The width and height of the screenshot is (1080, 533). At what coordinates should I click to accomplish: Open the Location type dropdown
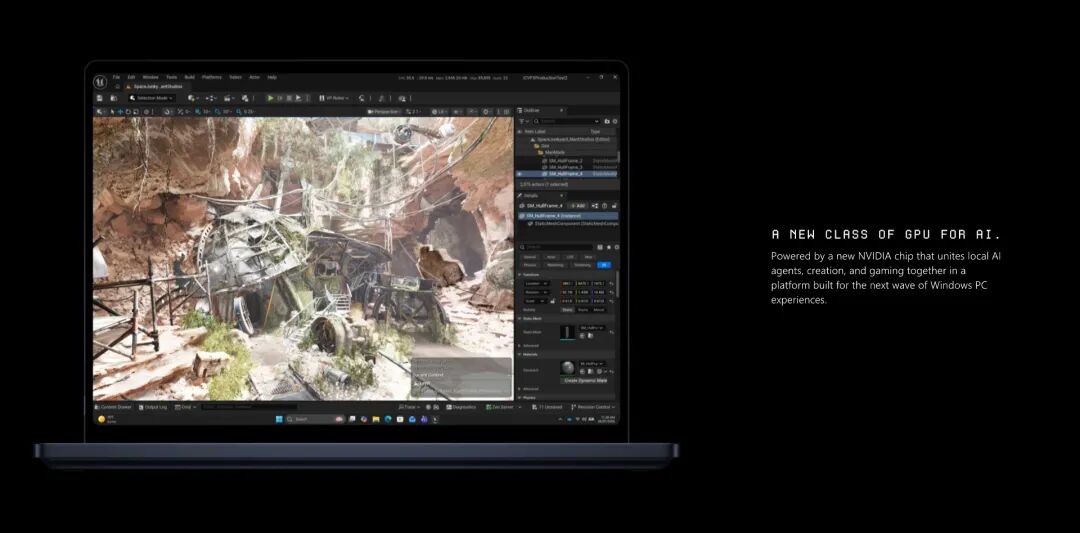537,284
